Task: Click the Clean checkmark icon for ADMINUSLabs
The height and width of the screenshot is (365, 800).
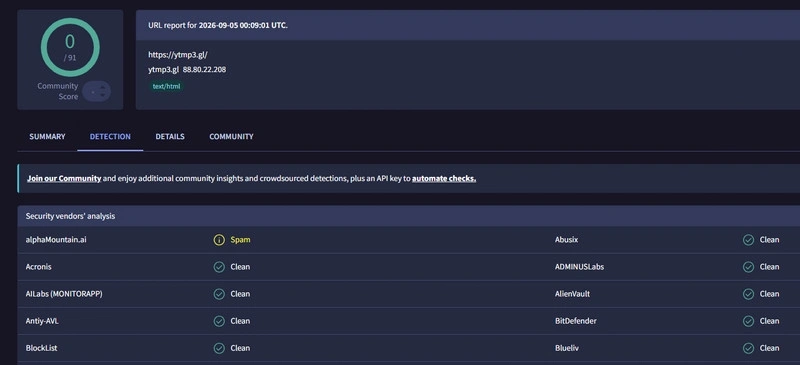Action: point(748,267)
